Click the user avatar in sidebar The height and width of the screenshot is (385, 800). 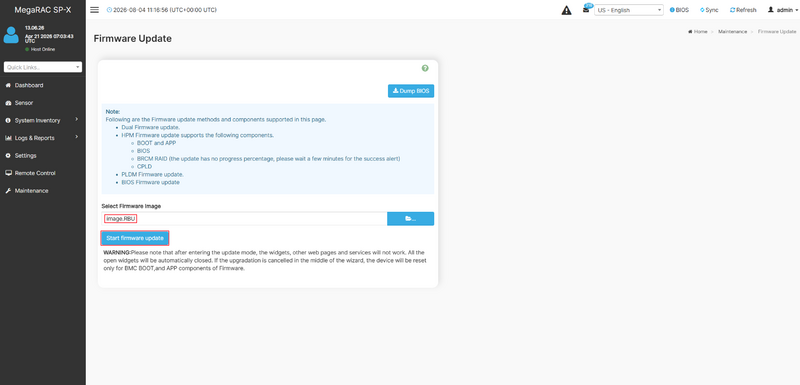[11, 35]
